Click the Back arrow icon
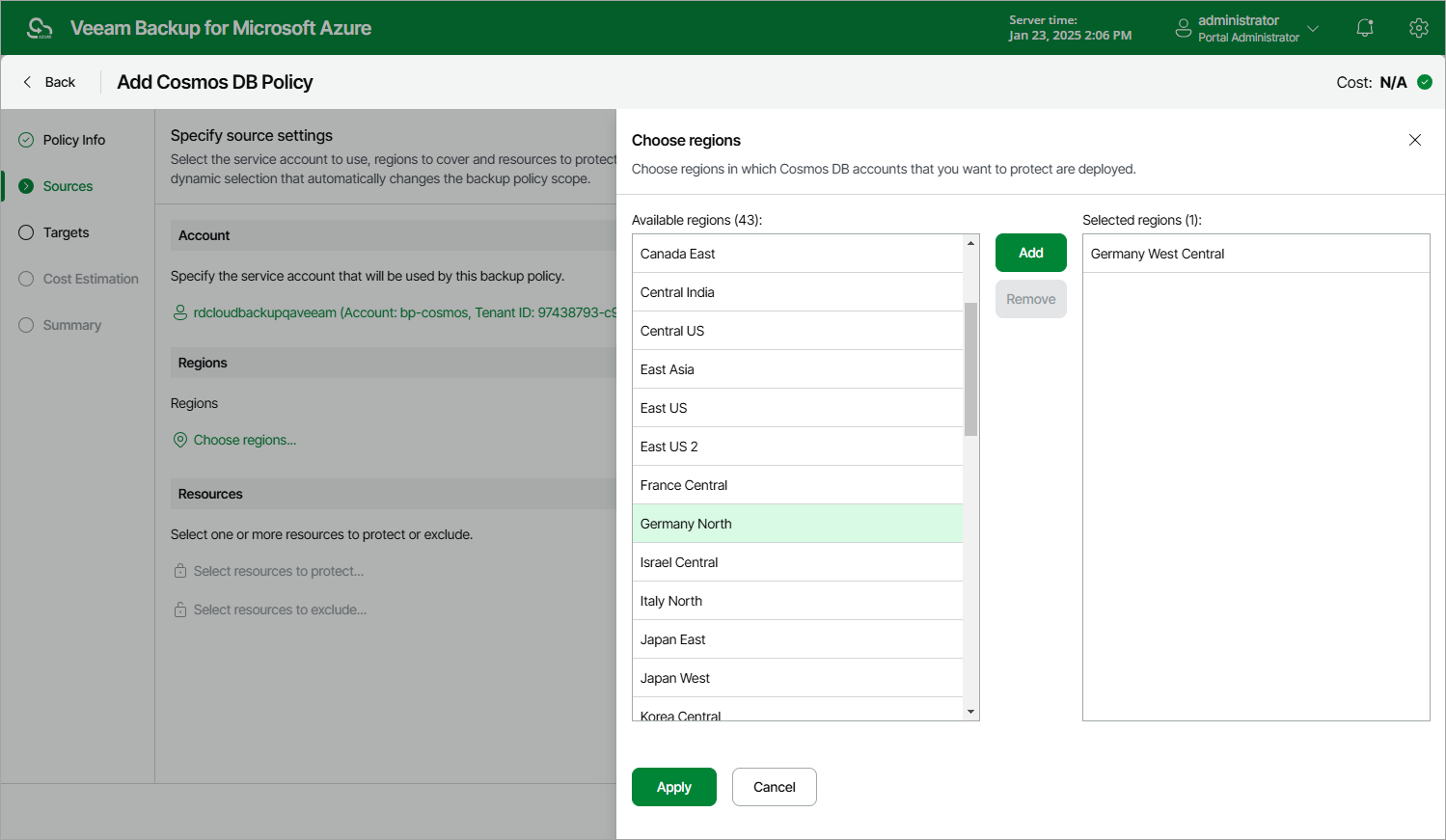The image size is (1446, 840). (x=27, y=82)
